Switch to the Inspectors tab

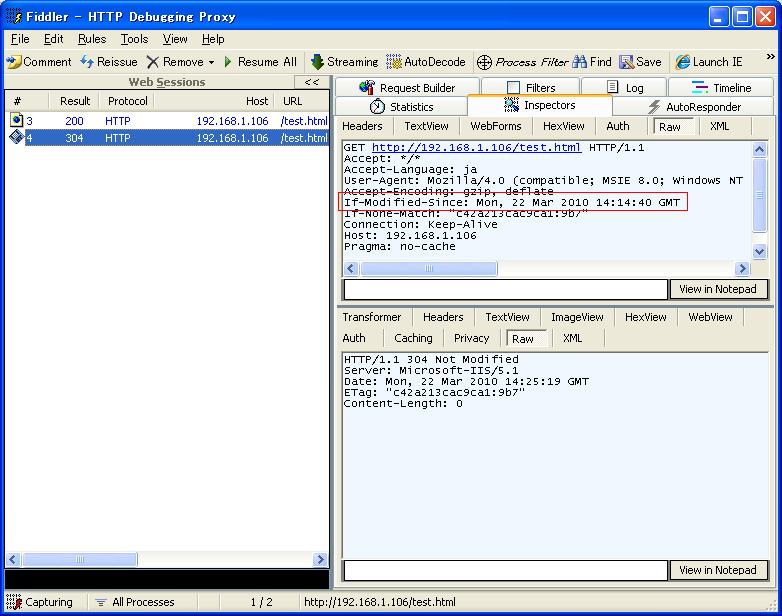point(540,105)
